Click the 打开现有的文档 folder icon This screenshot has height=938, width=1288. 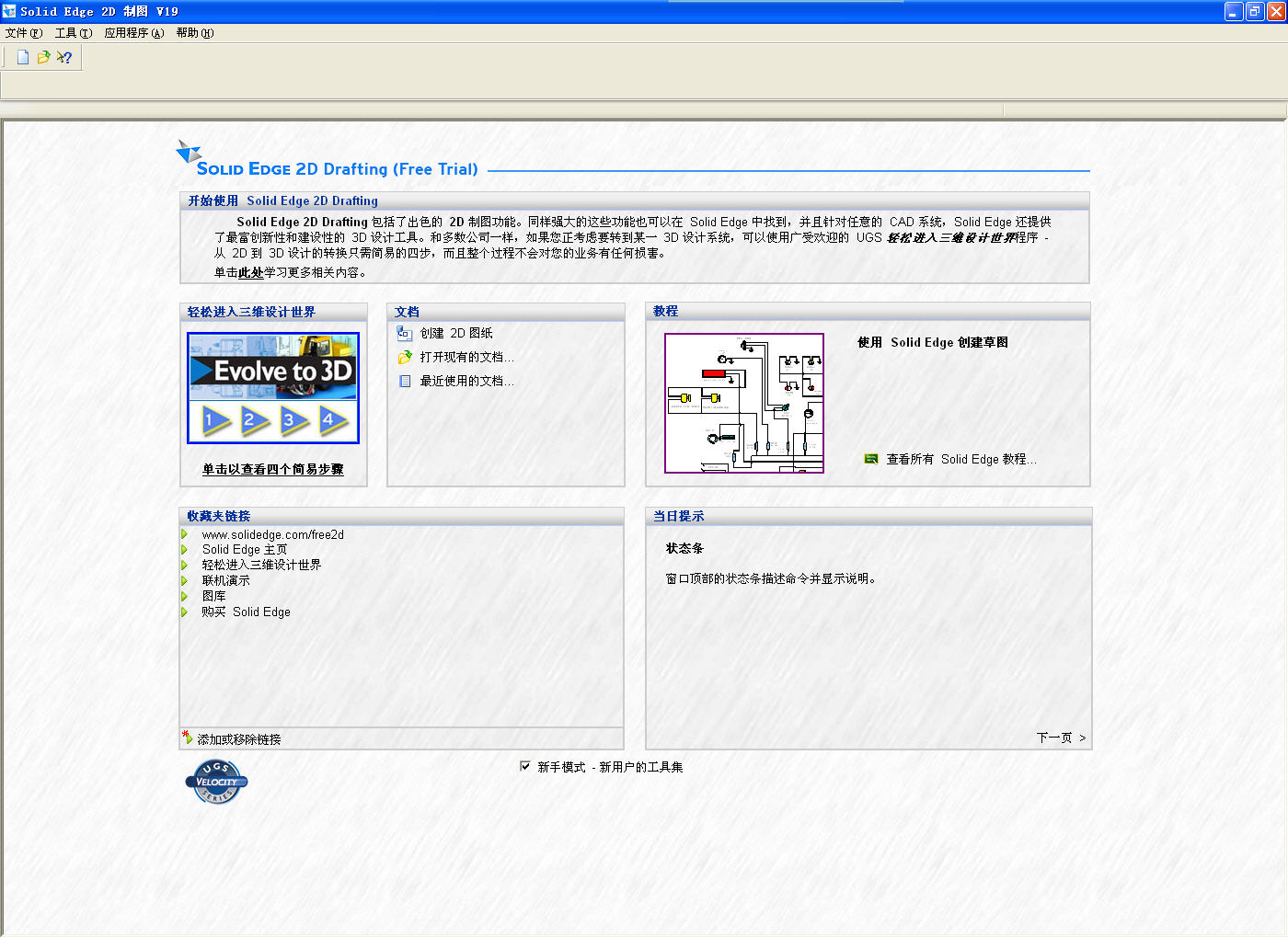tap(405, 358)
